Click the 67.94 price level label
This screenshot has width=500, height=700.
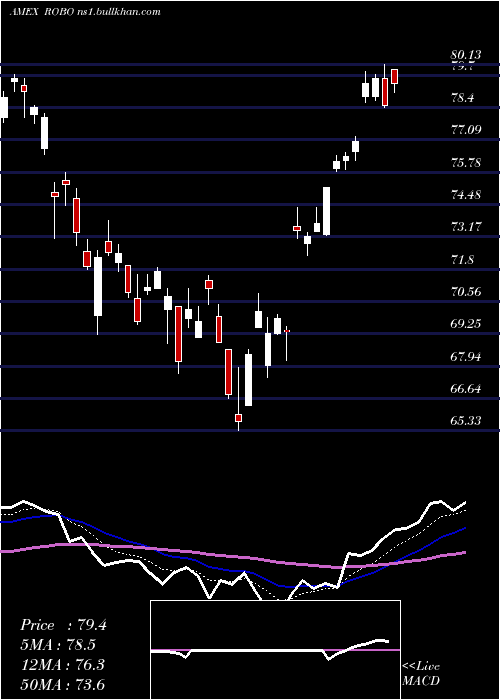466,357
